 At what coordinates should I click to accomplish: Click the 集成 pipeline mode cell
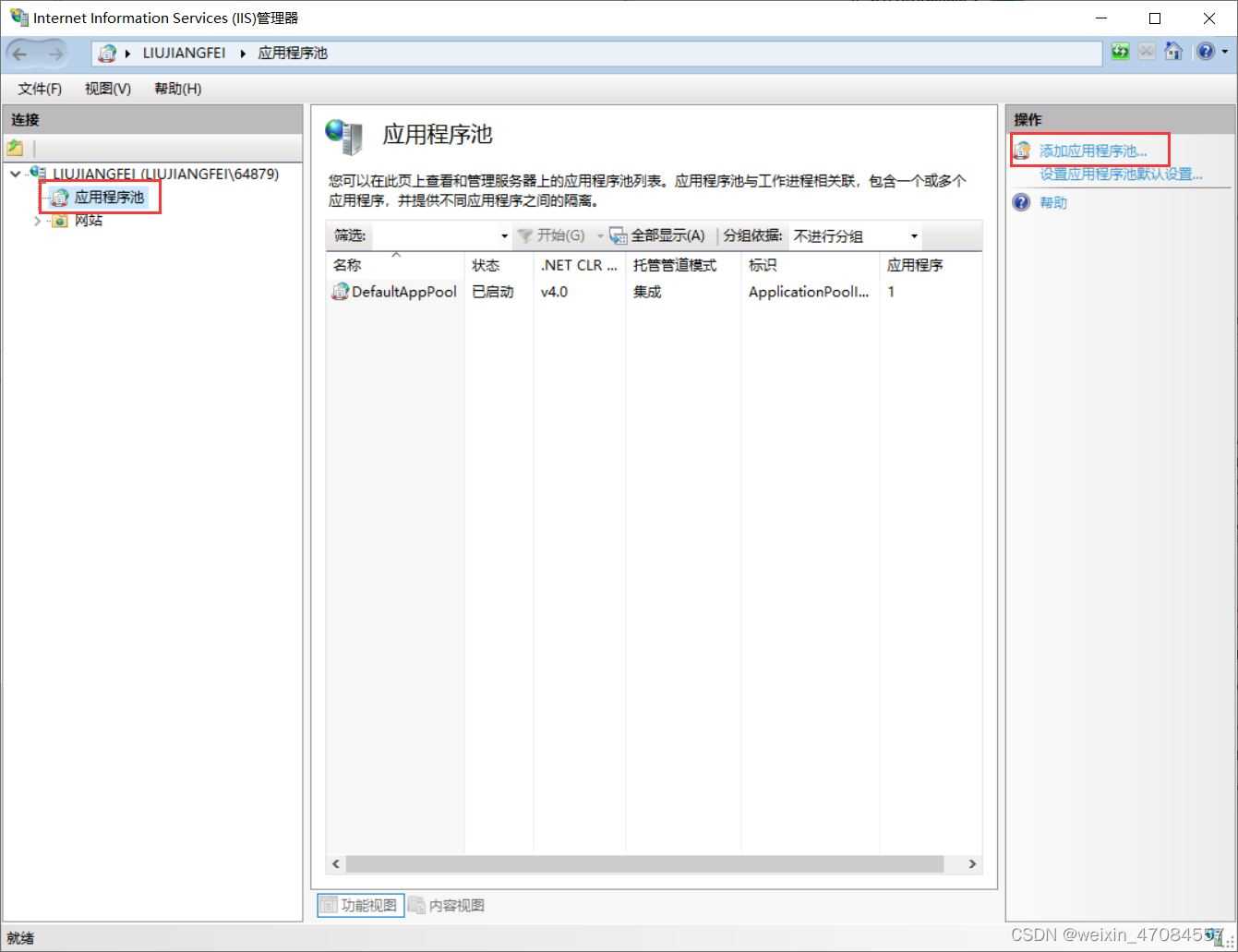pos(647,292)
